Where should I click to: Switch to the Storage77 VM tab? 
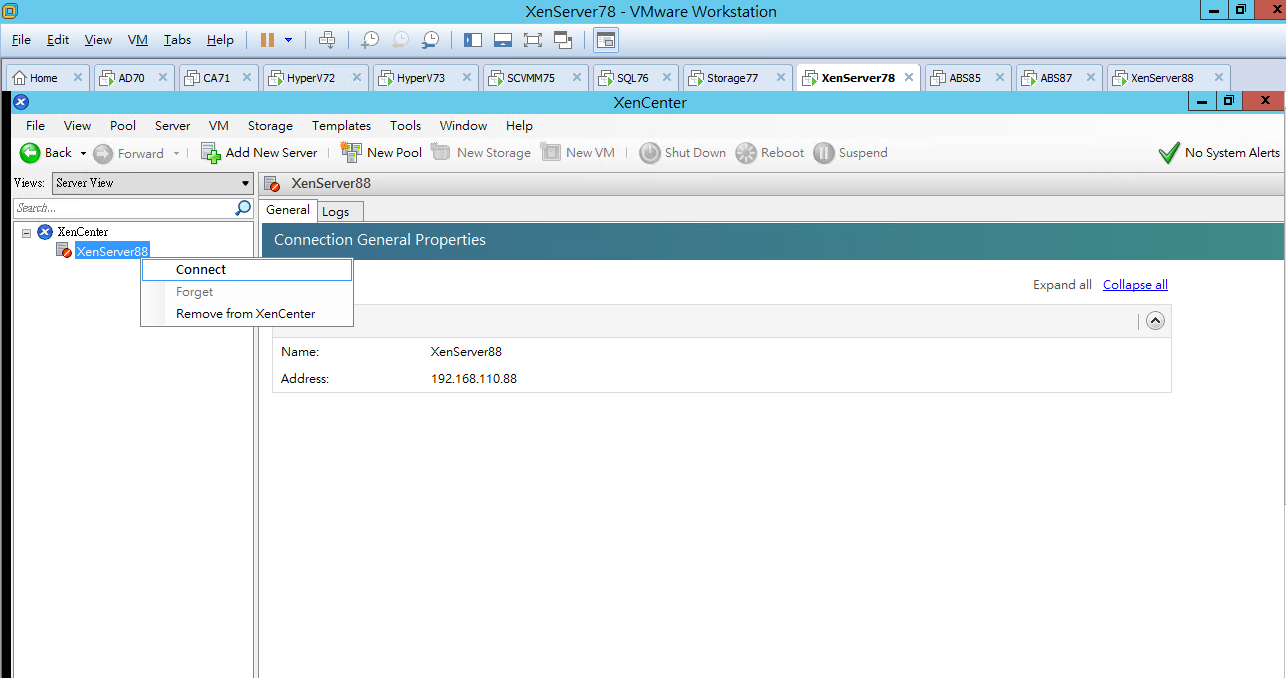click(x=737, y=78)
